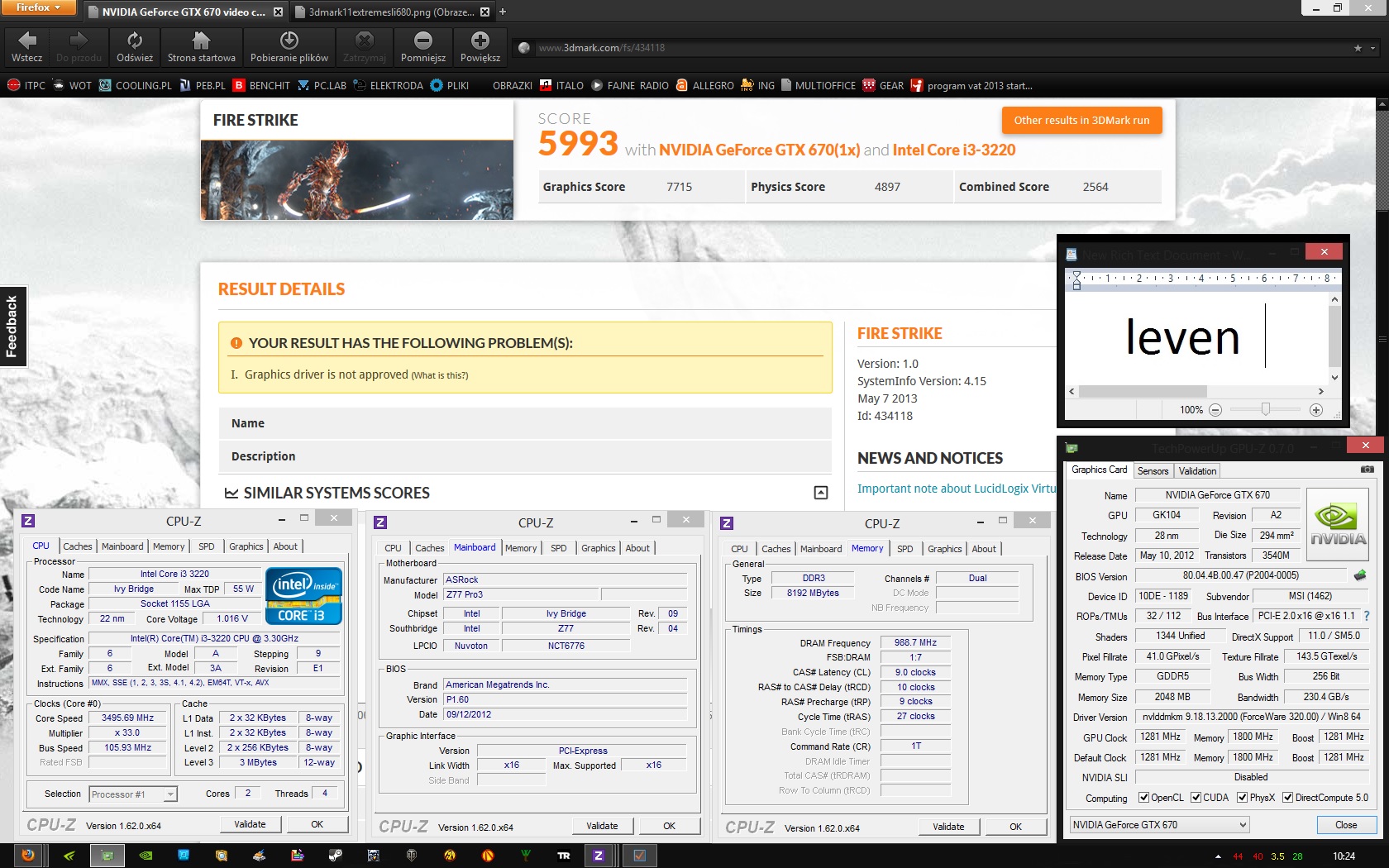Toggle the OpenCL checkbox
Image resolution: width=1389 pixels, height=868 pixels.
(x=1143, y=798)
